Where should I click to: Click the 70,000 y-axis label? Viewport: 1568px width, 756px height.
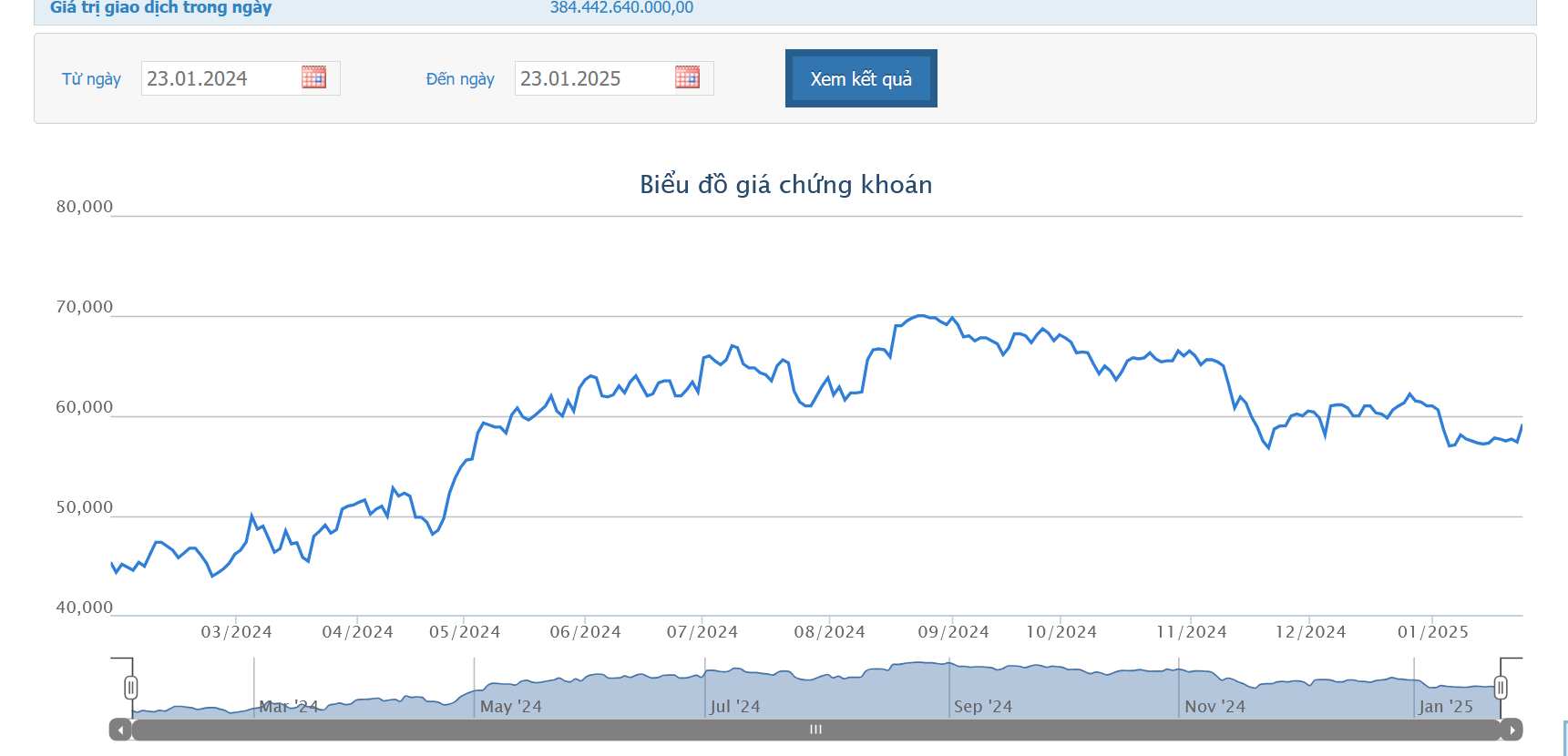point(85,307)
